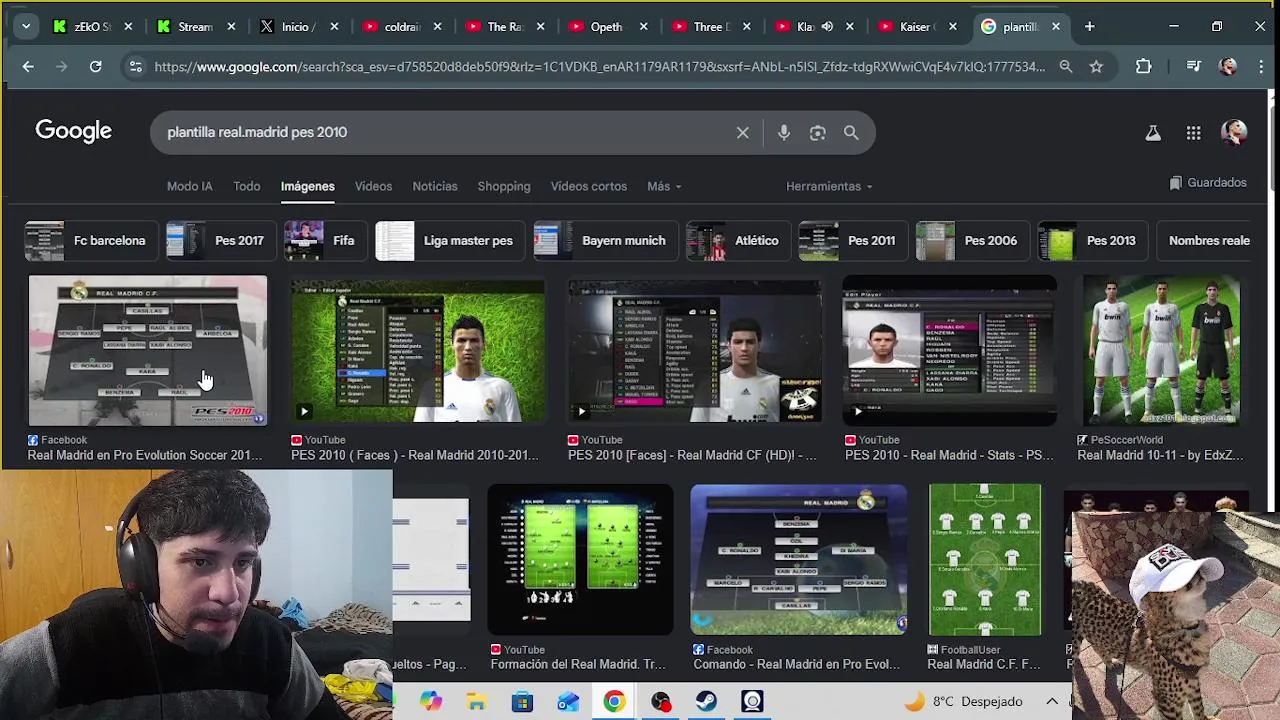Image resolution: width=1280 pixels, height=720 pixels.
Task: Show hidden system tray icons chevron
Action: tap(1052, 701)
